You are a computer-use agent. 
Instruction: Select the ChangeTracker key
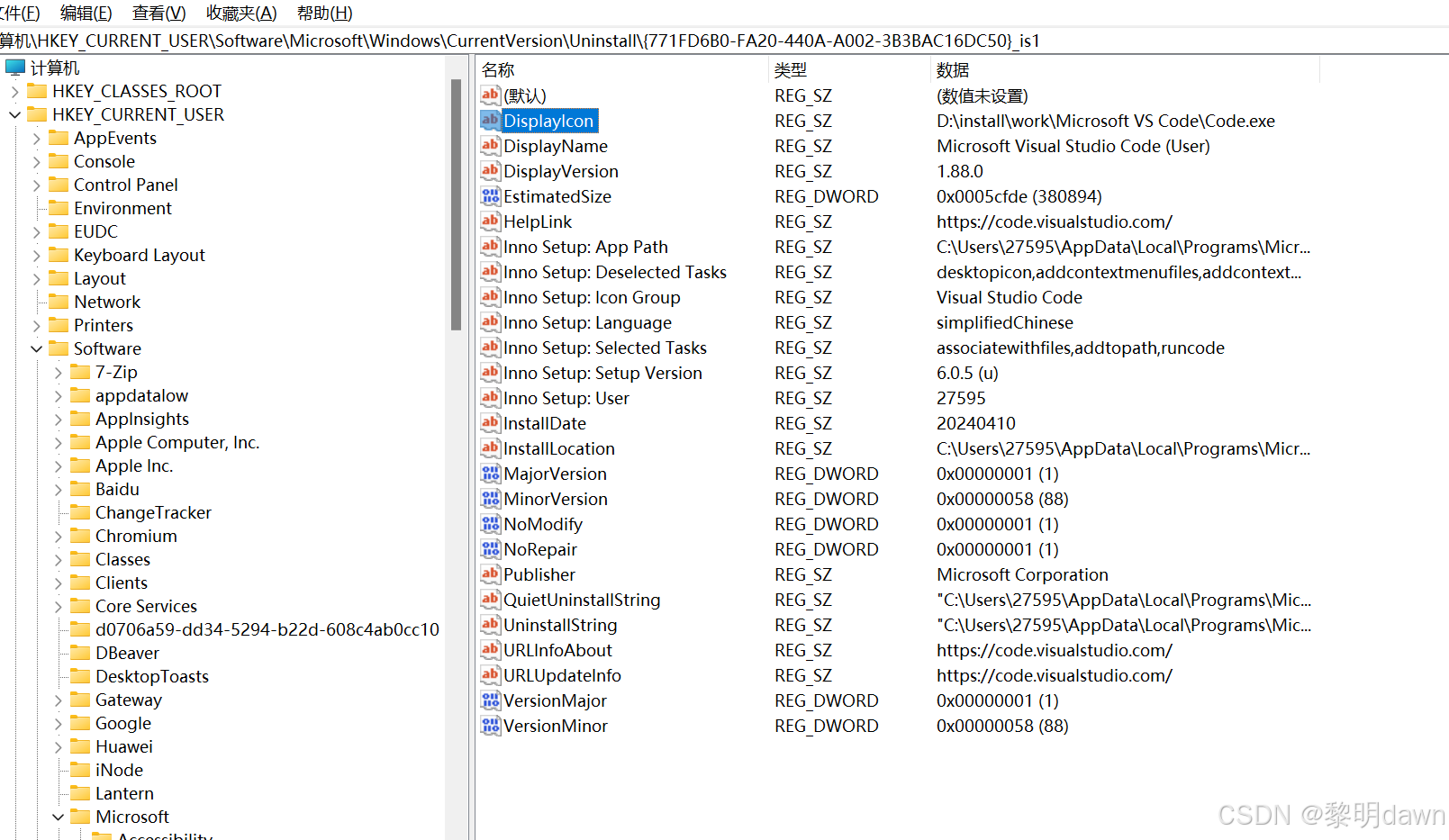[153, 512]
